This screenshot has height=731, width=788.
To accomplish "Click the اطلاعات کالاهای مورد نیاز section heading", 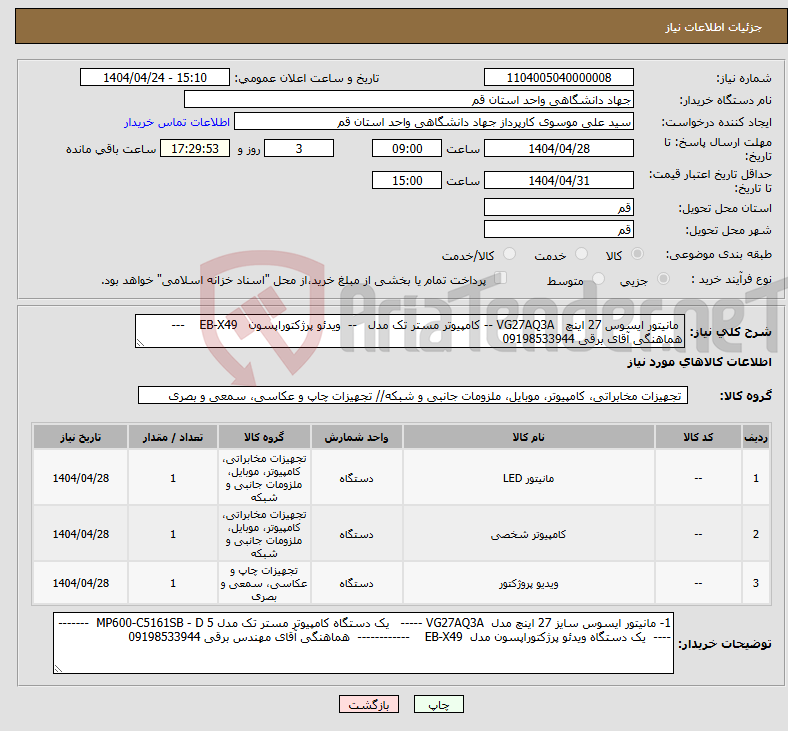I will coord(699,362).
